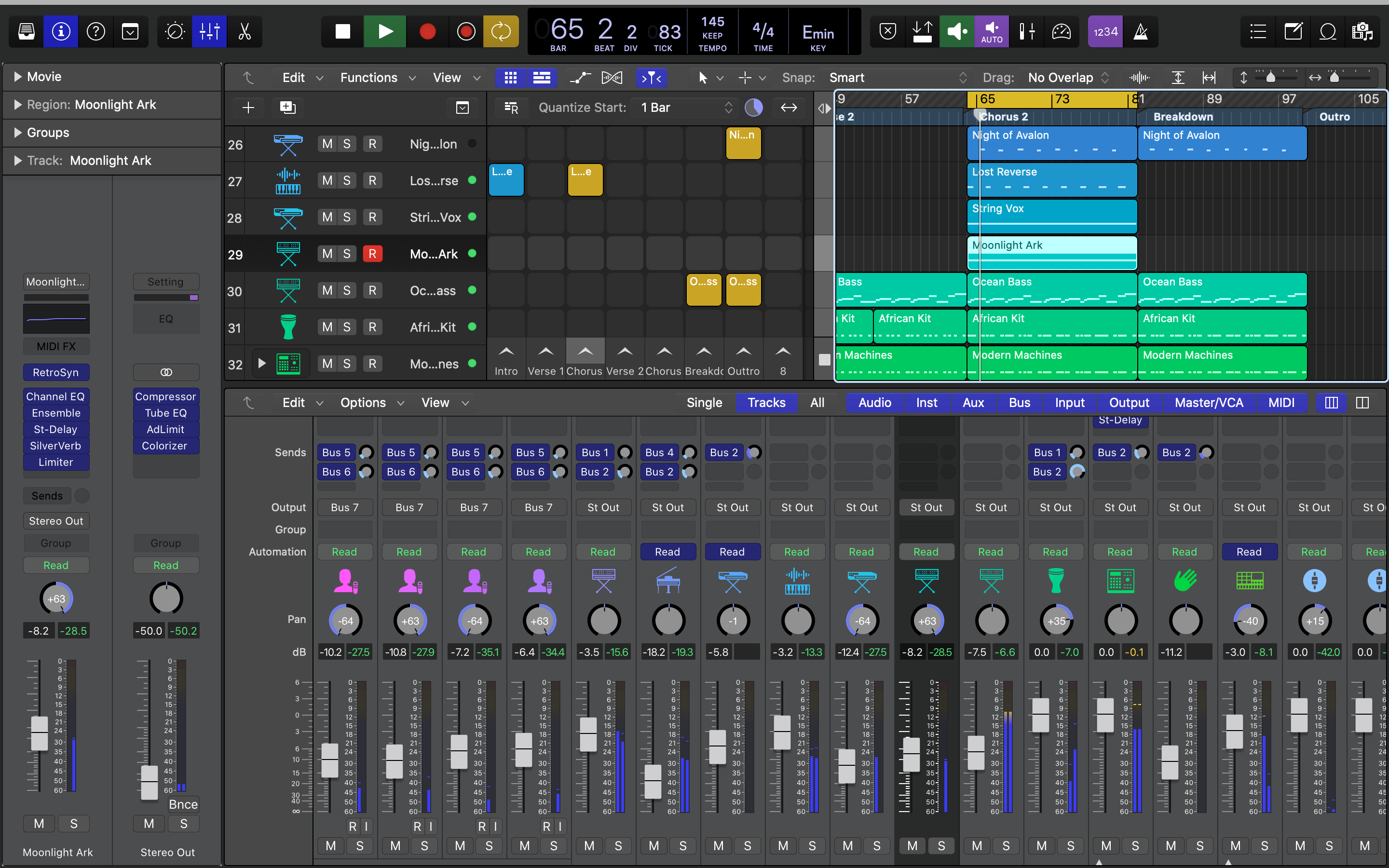Switch mixer to All view tab

(817, 403)
